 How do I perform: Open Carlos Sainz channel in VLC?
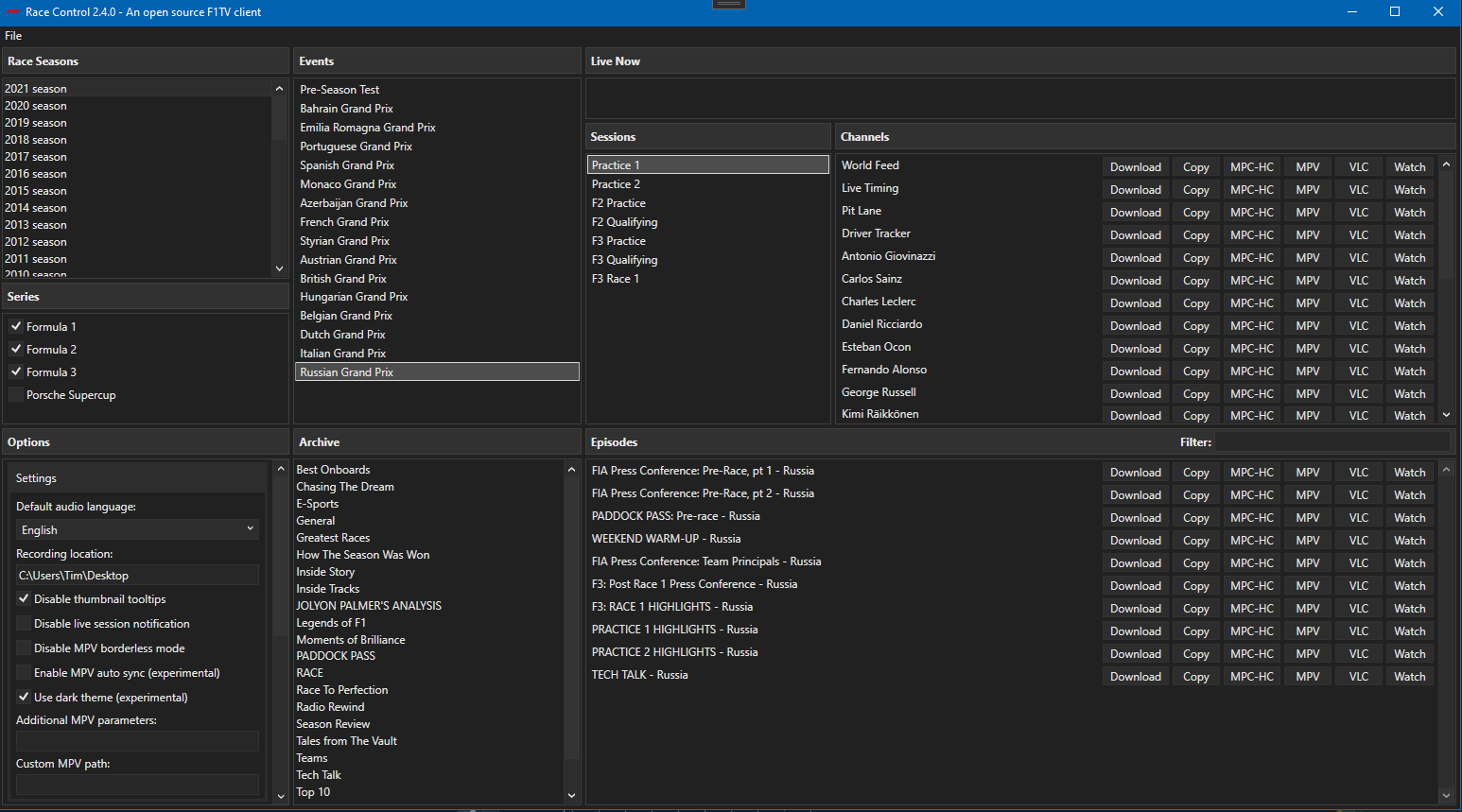1359,280
